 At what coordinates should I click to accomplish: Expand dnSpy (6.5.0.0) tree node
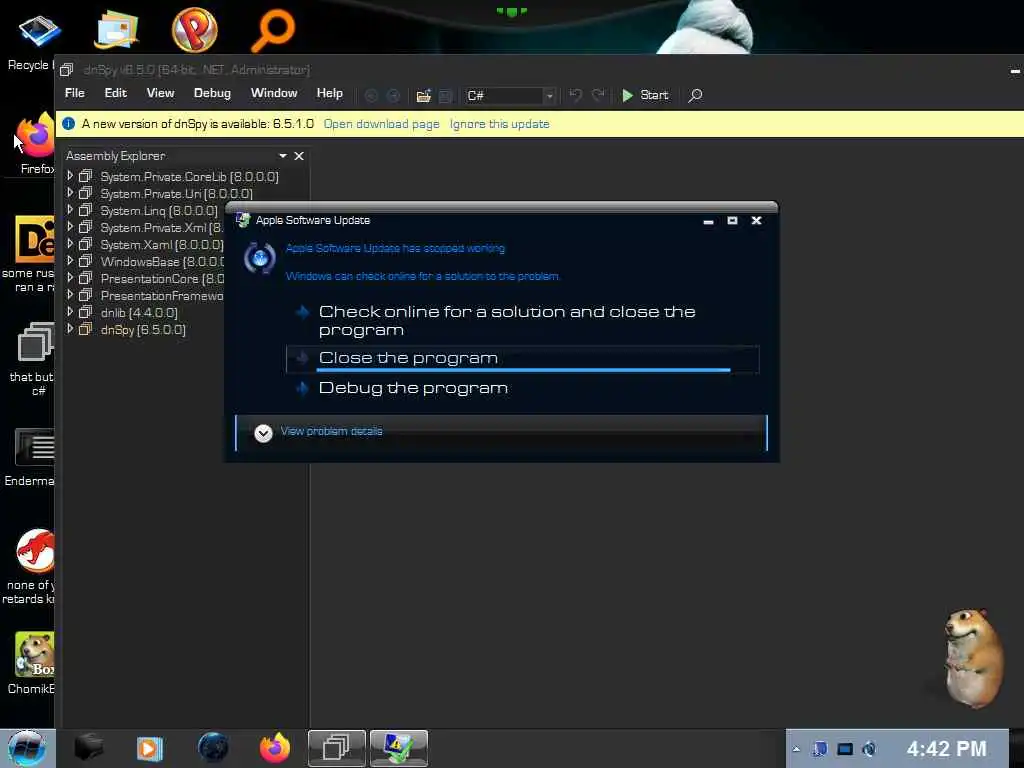[70, 328]
